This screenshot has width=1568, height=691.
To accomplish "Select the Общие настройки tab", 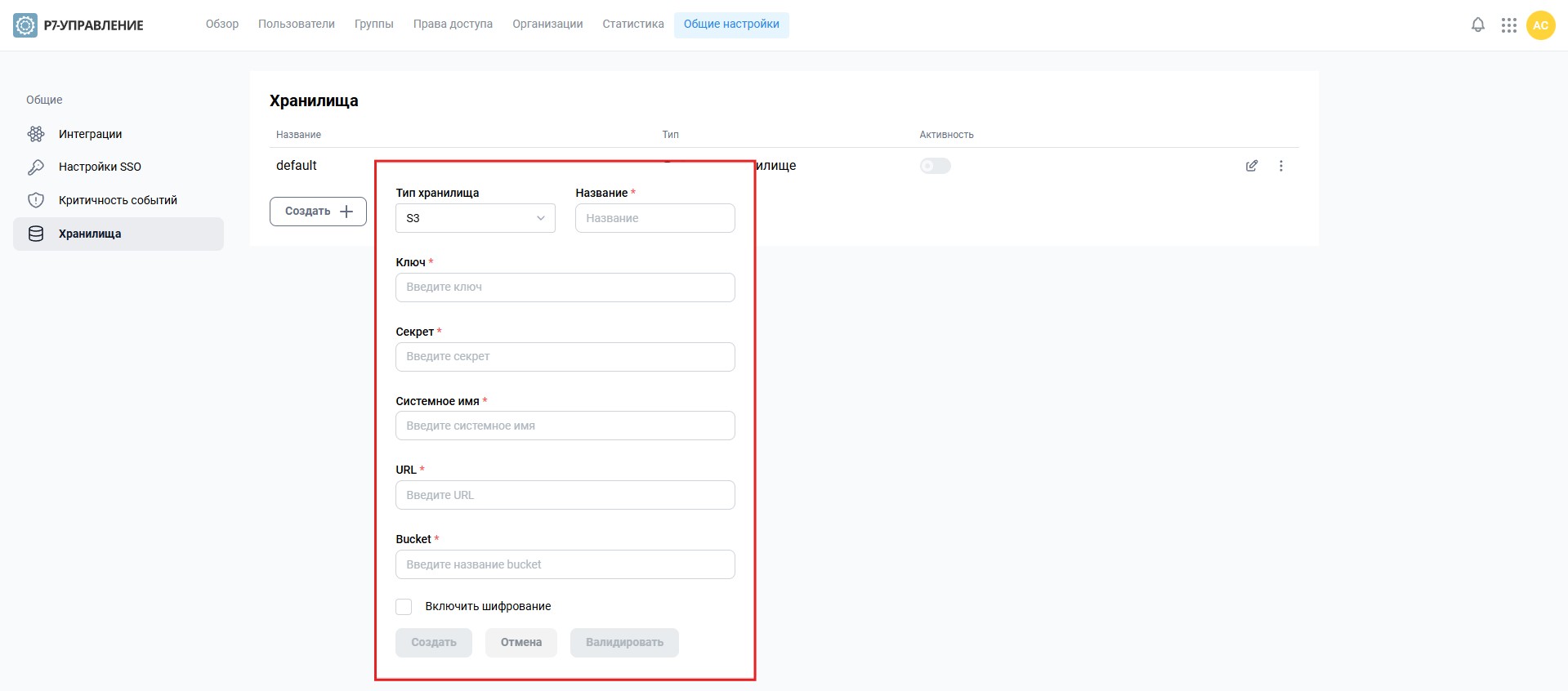I will click(731, 25).
